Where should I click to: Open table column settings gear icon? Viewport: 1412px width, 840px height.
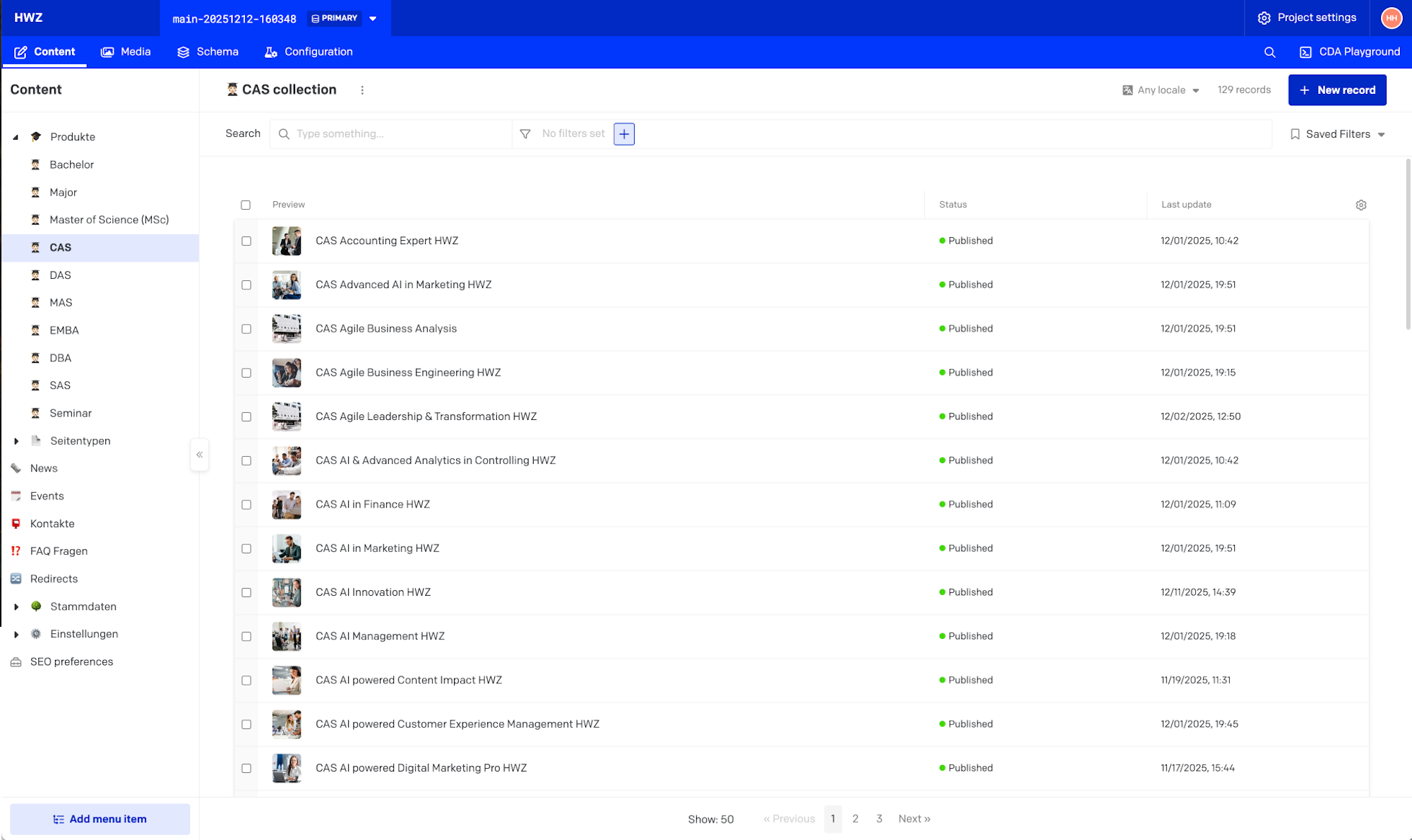click(x=1361, y=205)
